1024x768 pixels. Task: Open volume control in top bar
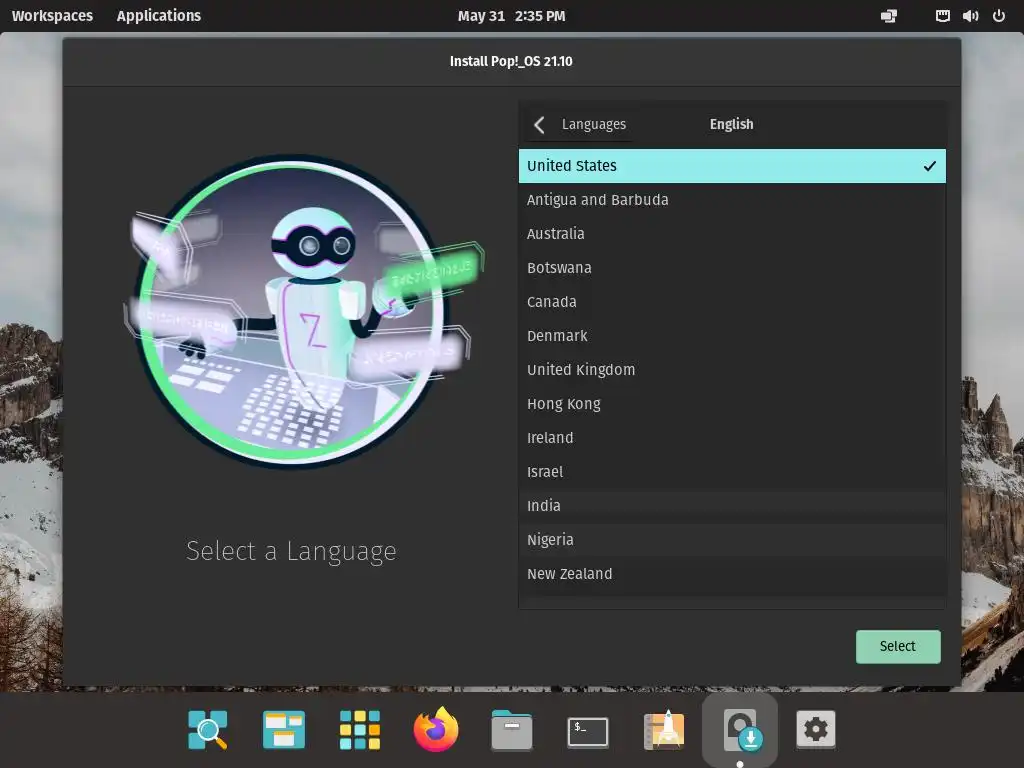pos(970,16)
